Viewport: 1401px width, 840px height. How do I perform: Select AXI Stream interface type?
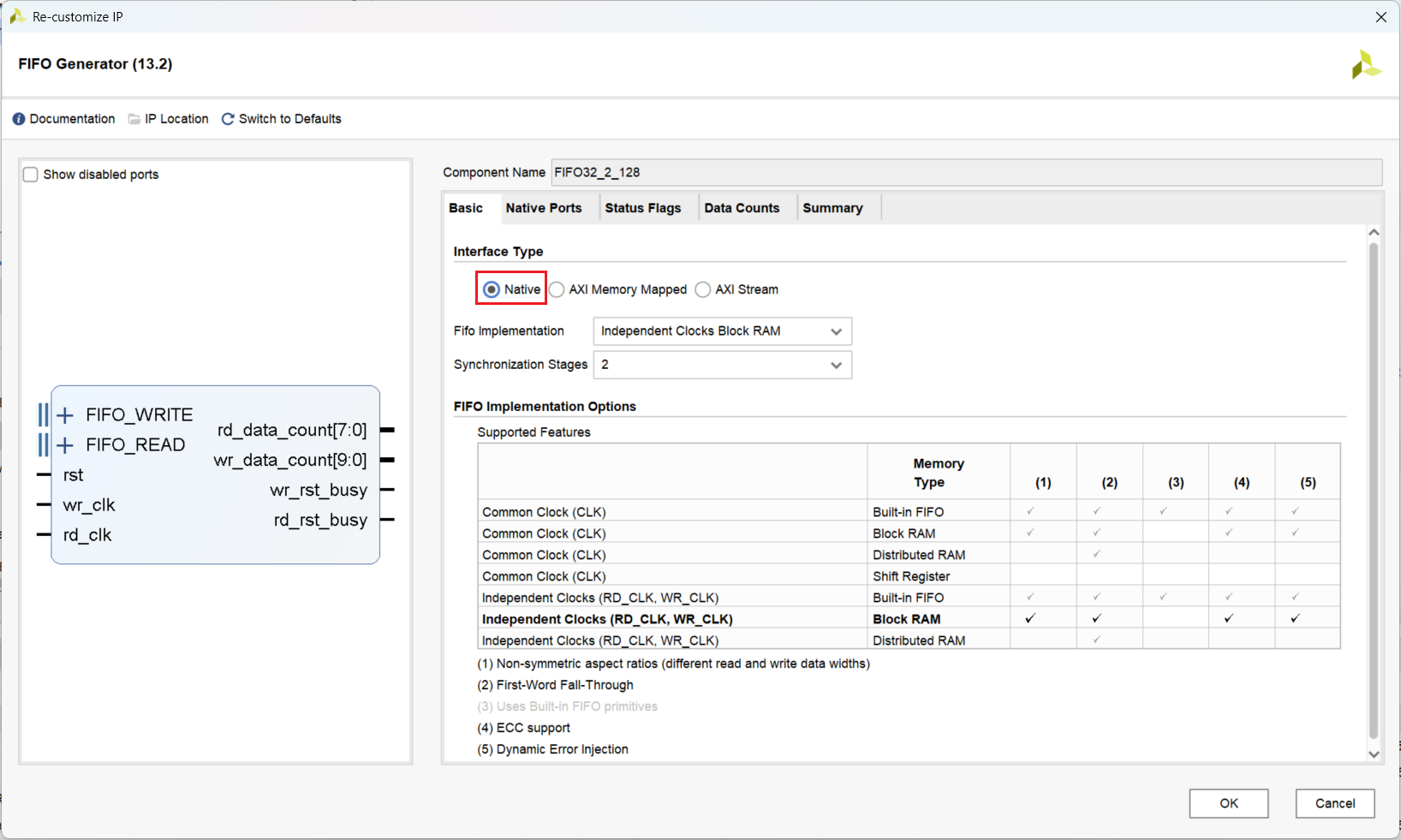pos(703,289)
